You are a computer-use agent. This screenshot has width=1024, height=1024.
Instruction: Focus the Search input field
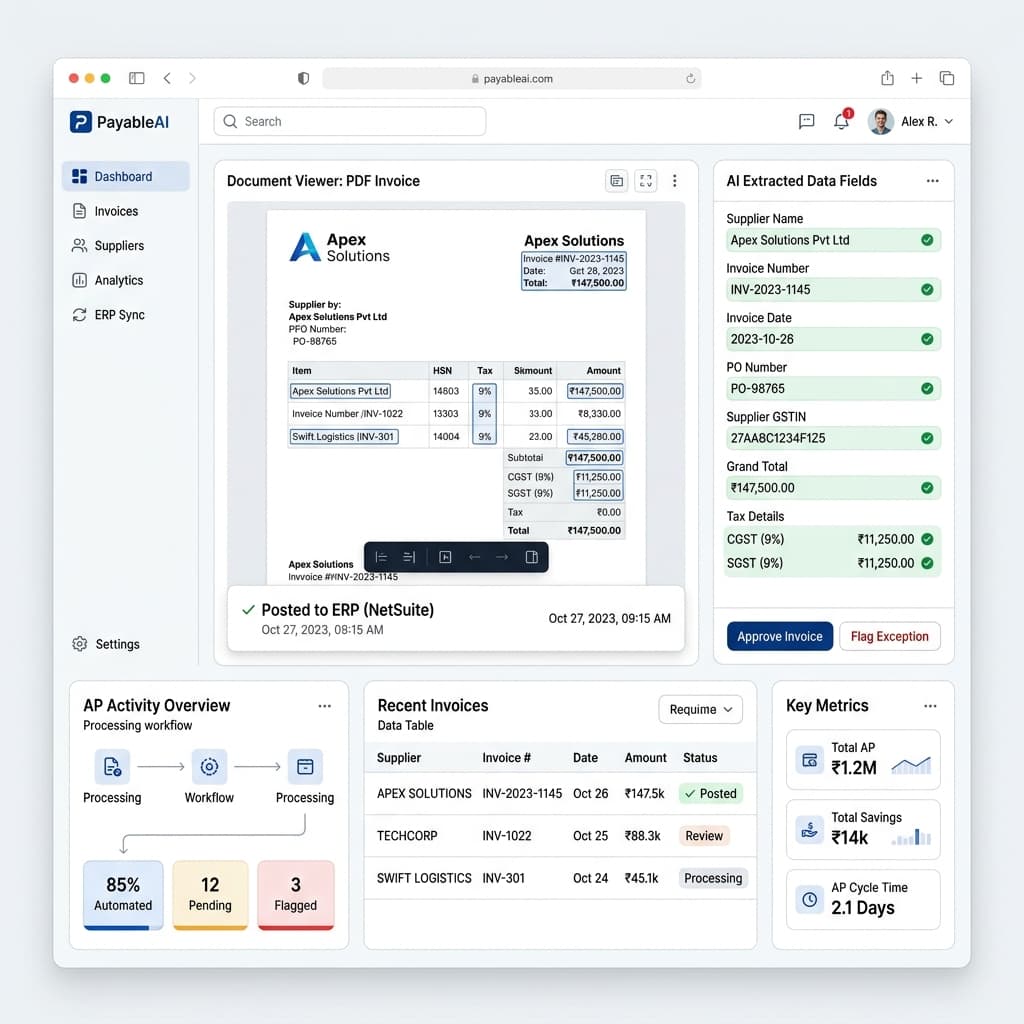tap(349, 121)
